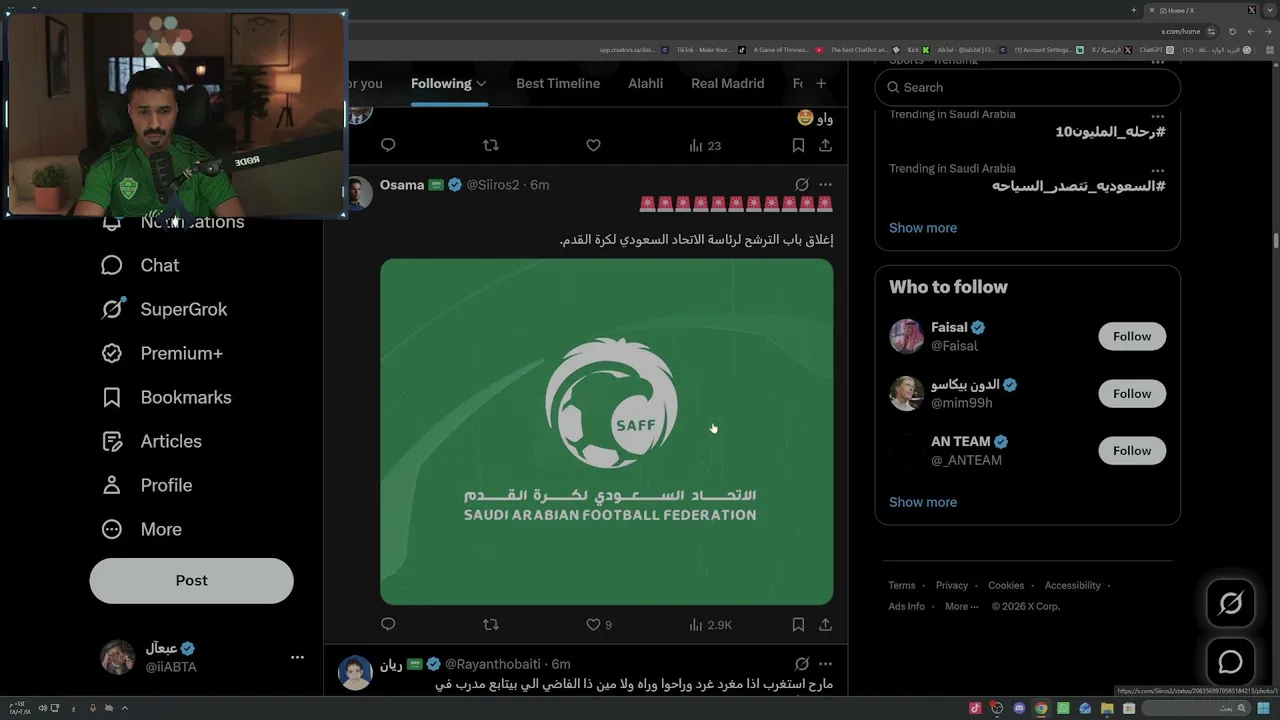Open three-dot menu on Rayanthobaiti's post

(825, 664)
